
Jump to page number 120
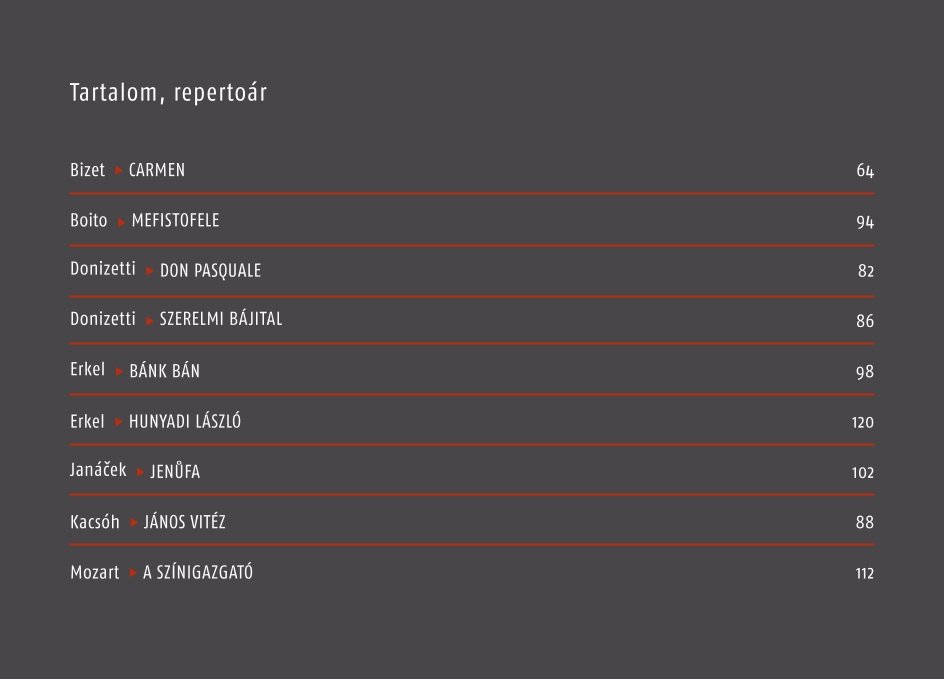coord(862,423)
